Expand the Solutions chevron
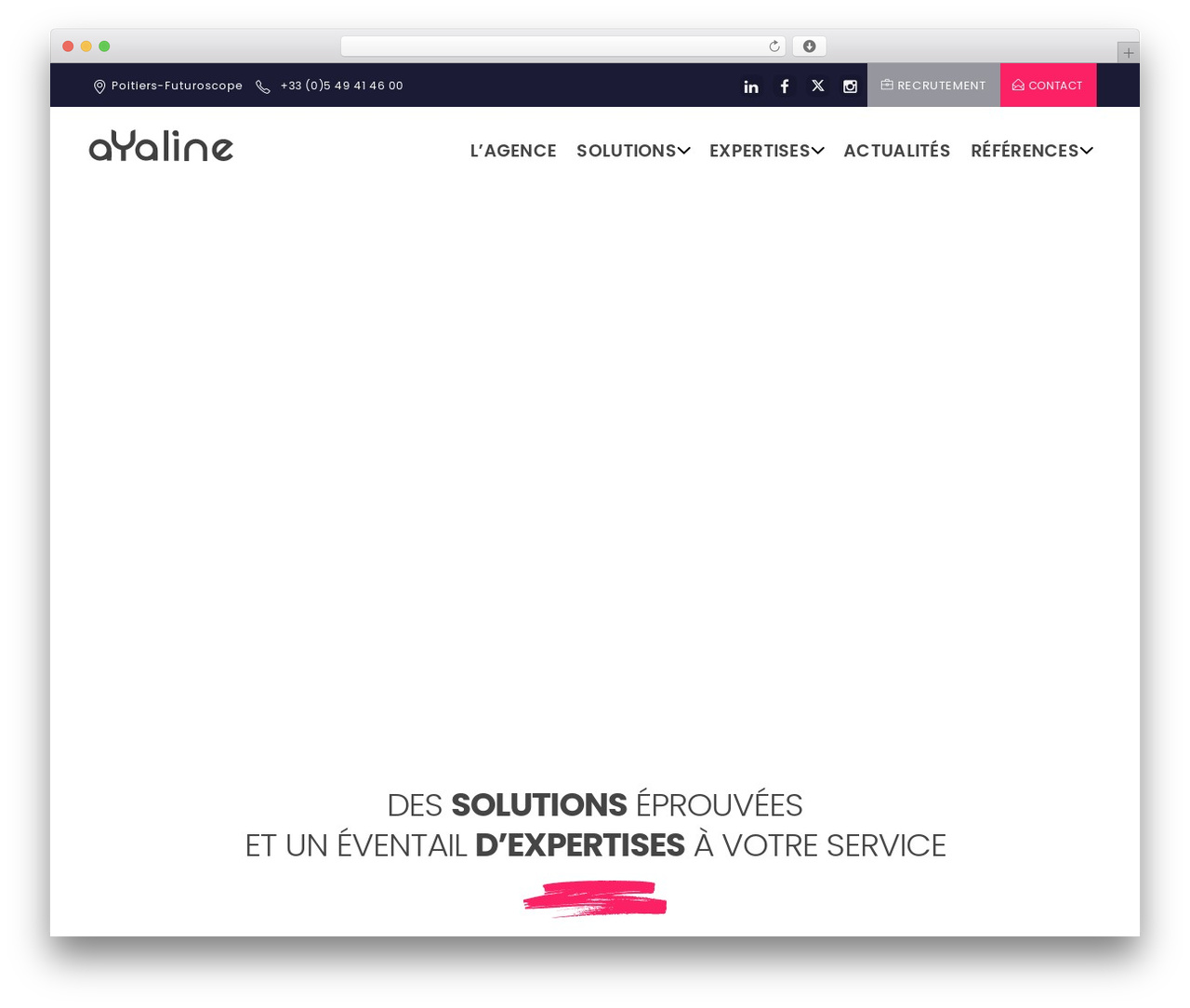Image resolution: width=1190 pixels, height=1008 pixels. point(684,151)
